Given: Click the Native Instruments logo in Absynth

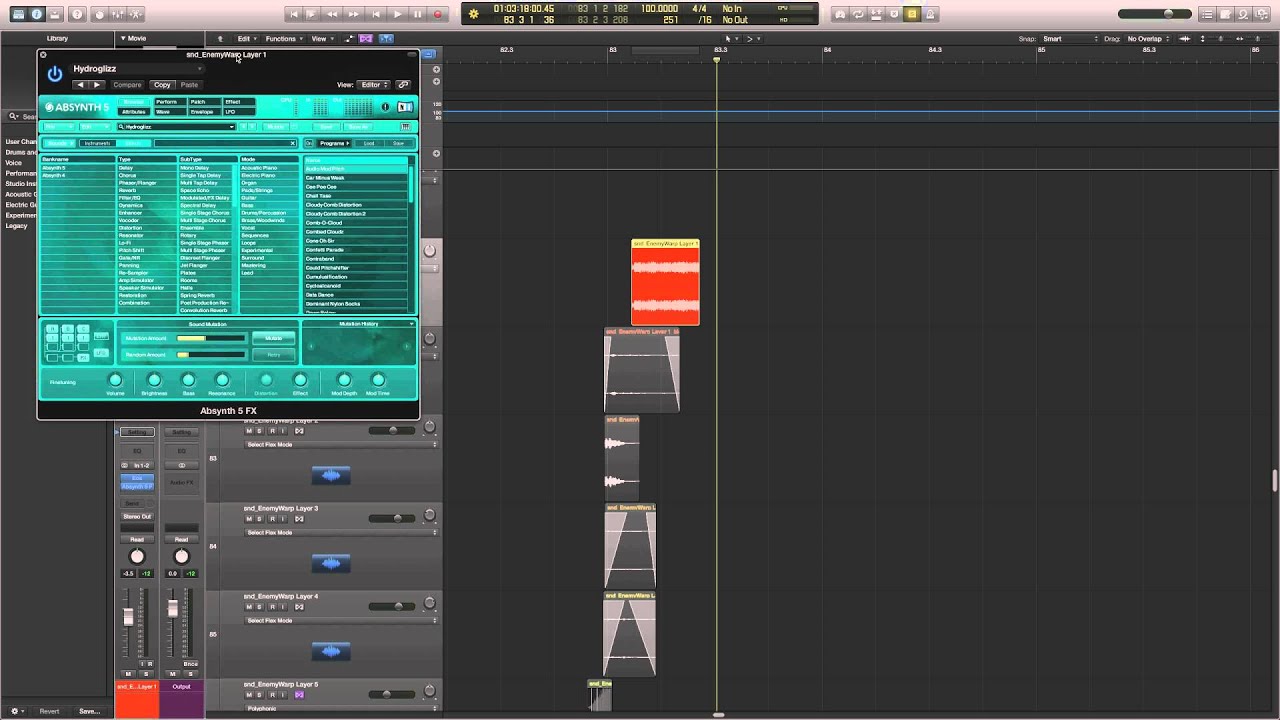Looking at the screenshot, I should tap(404, 107).
